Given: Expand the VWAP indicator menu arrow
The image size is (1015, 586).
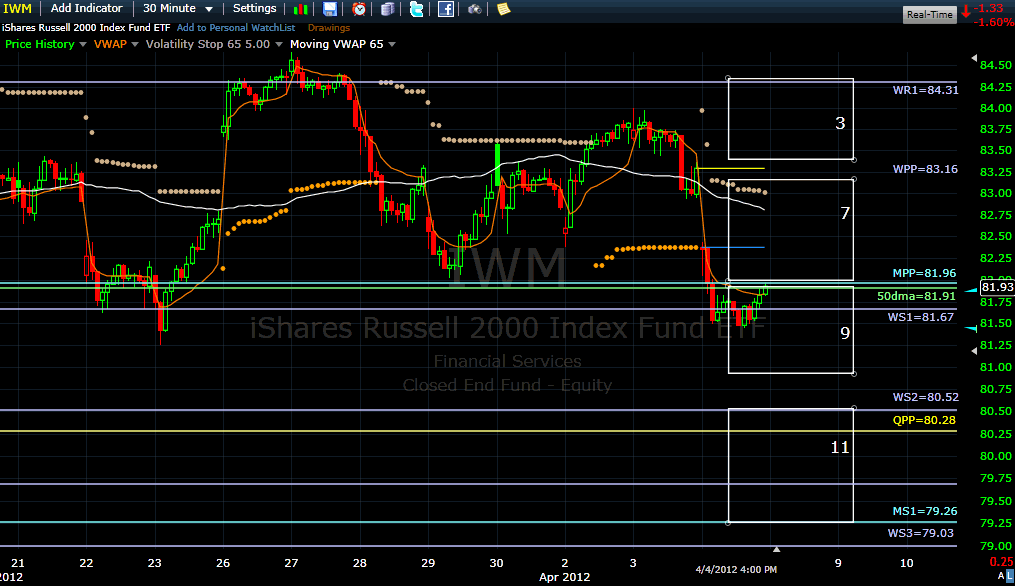Looking at the screenshot, I should click(x=135, y=45).
